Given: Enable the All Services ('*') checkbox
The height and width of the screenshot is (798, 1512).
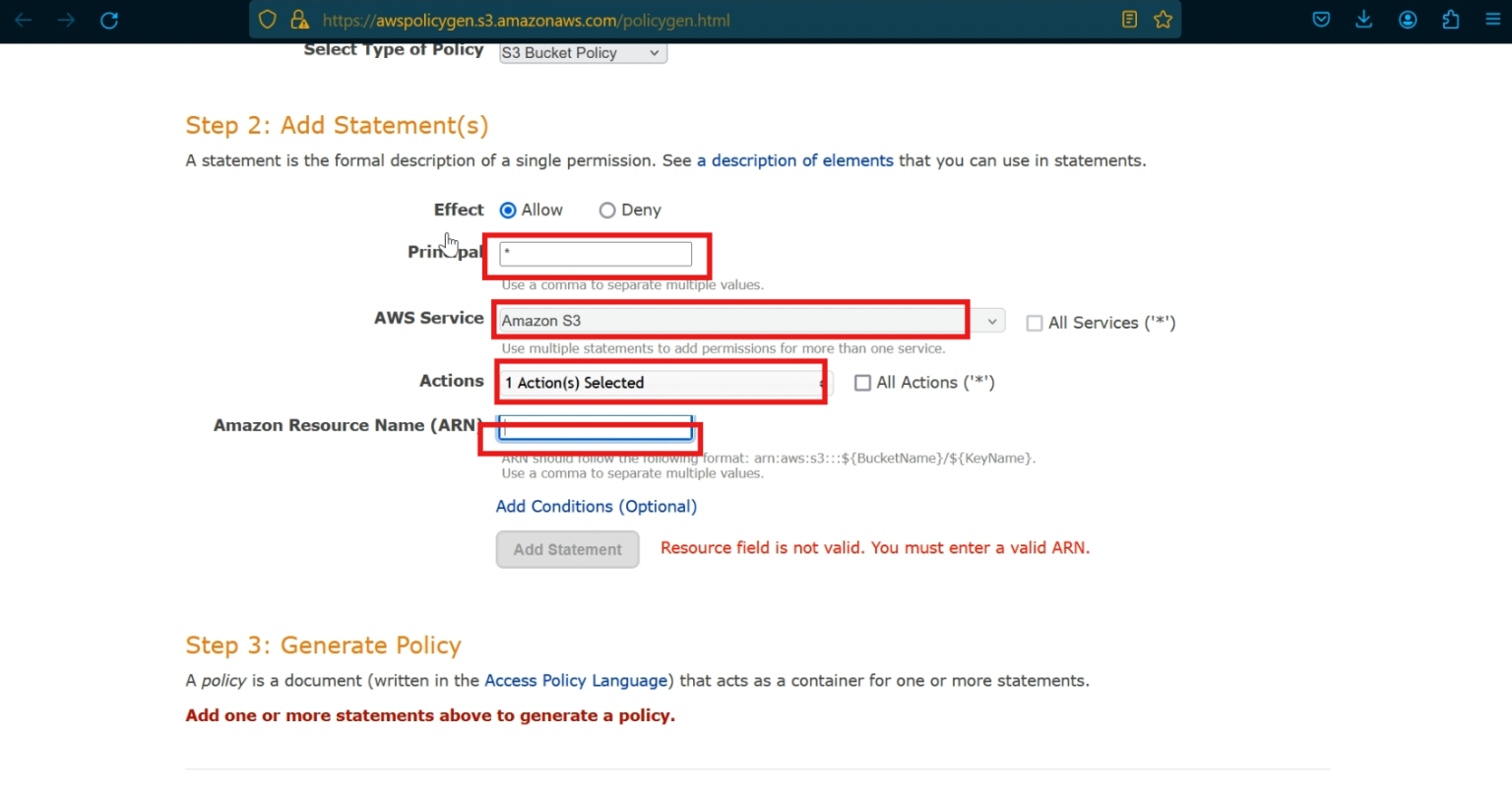Looking at the screenshot, I should 1035,323.
